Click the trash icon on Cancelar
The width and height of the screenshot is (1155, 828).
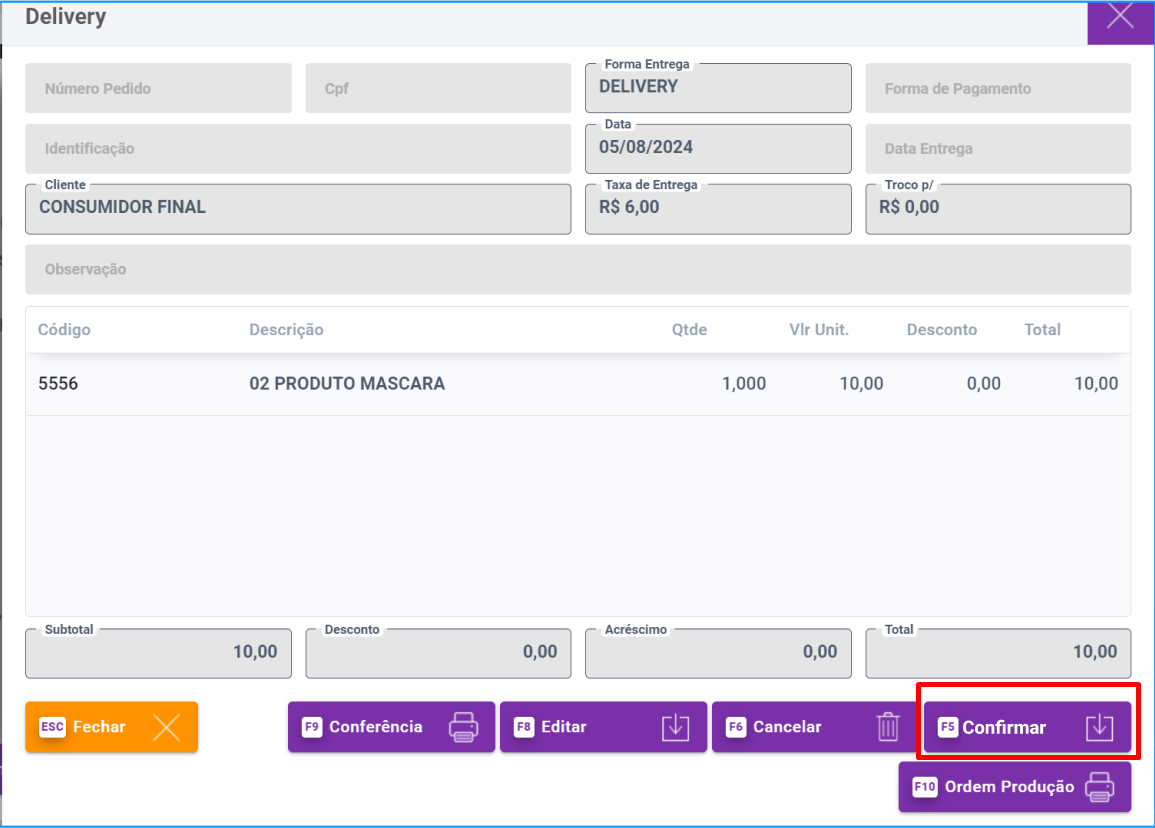coord(888,727)
